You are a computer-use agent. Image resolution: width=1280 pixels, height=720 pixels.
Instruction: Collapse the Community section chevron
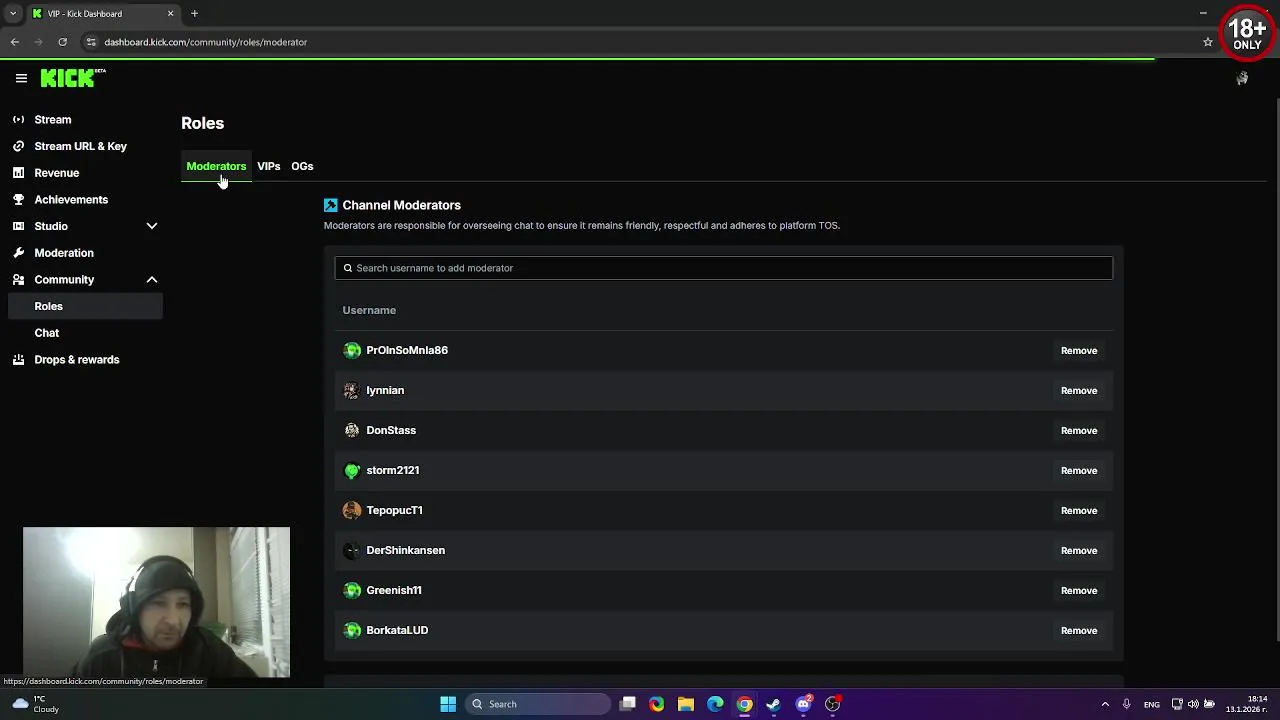pyautogui.click(x=152, y=280)
